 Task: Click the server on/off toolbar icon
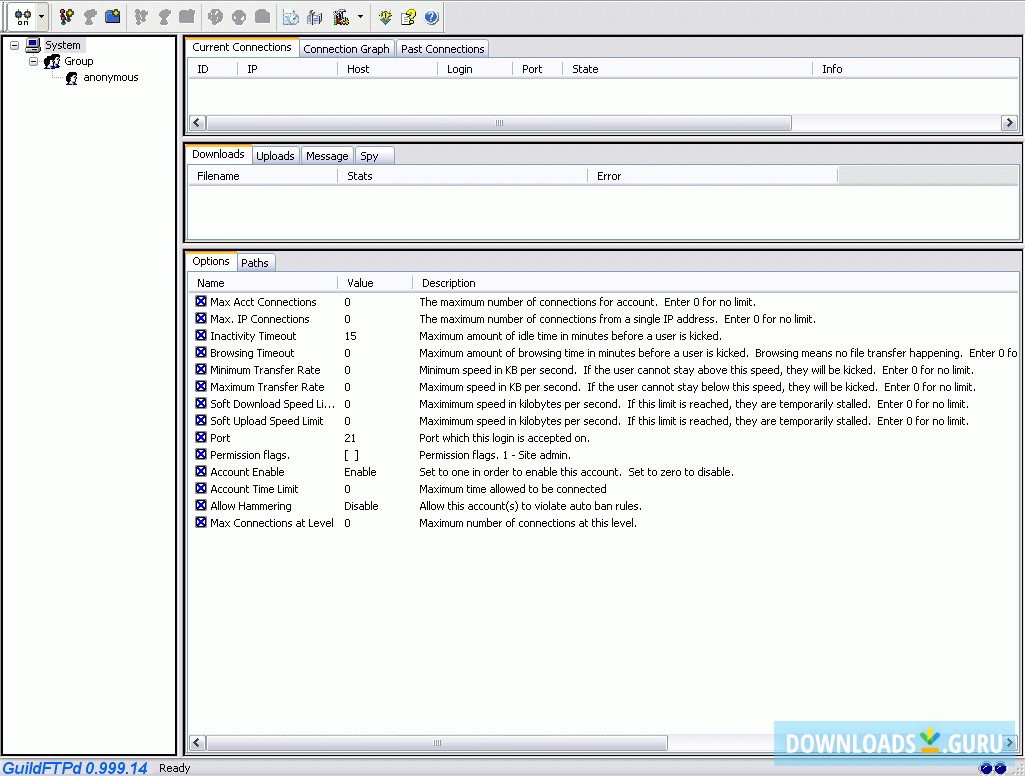[x=22, y=17]
